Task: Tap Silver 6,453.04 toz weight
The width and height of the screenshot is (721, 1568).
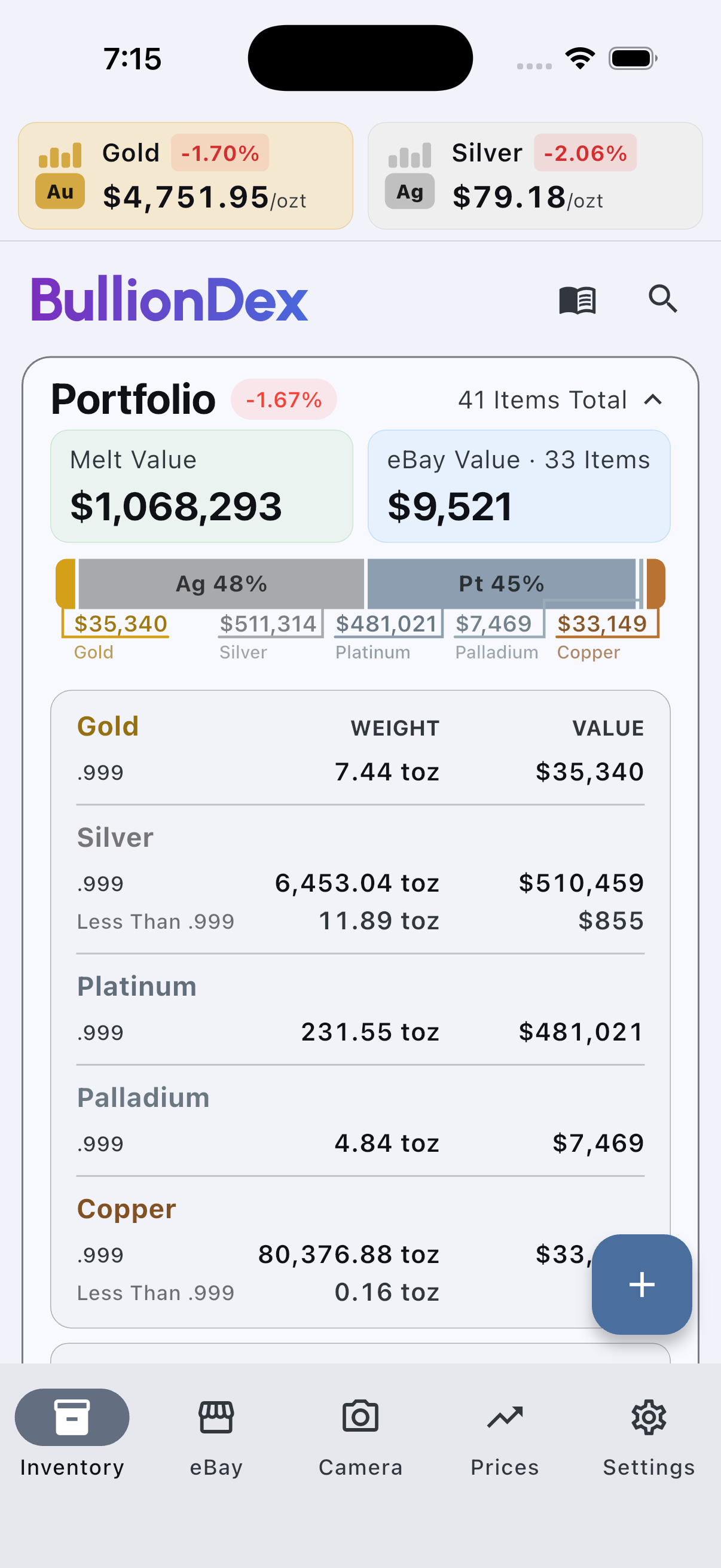Action: (x=357, y=883)
